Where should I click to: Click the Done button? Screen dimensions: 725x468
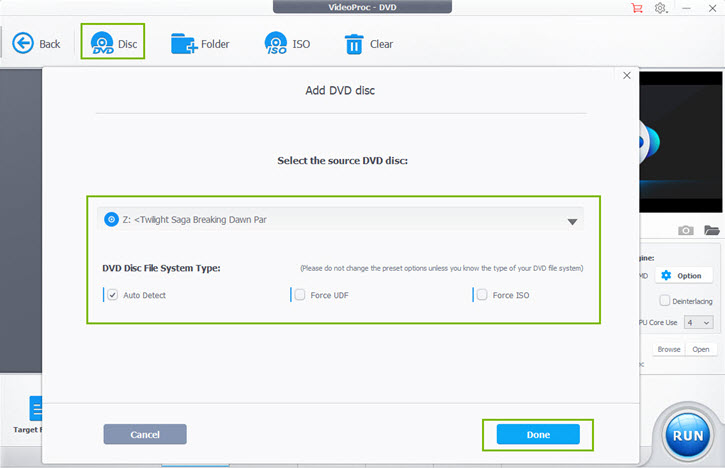[x=538, y=434]
